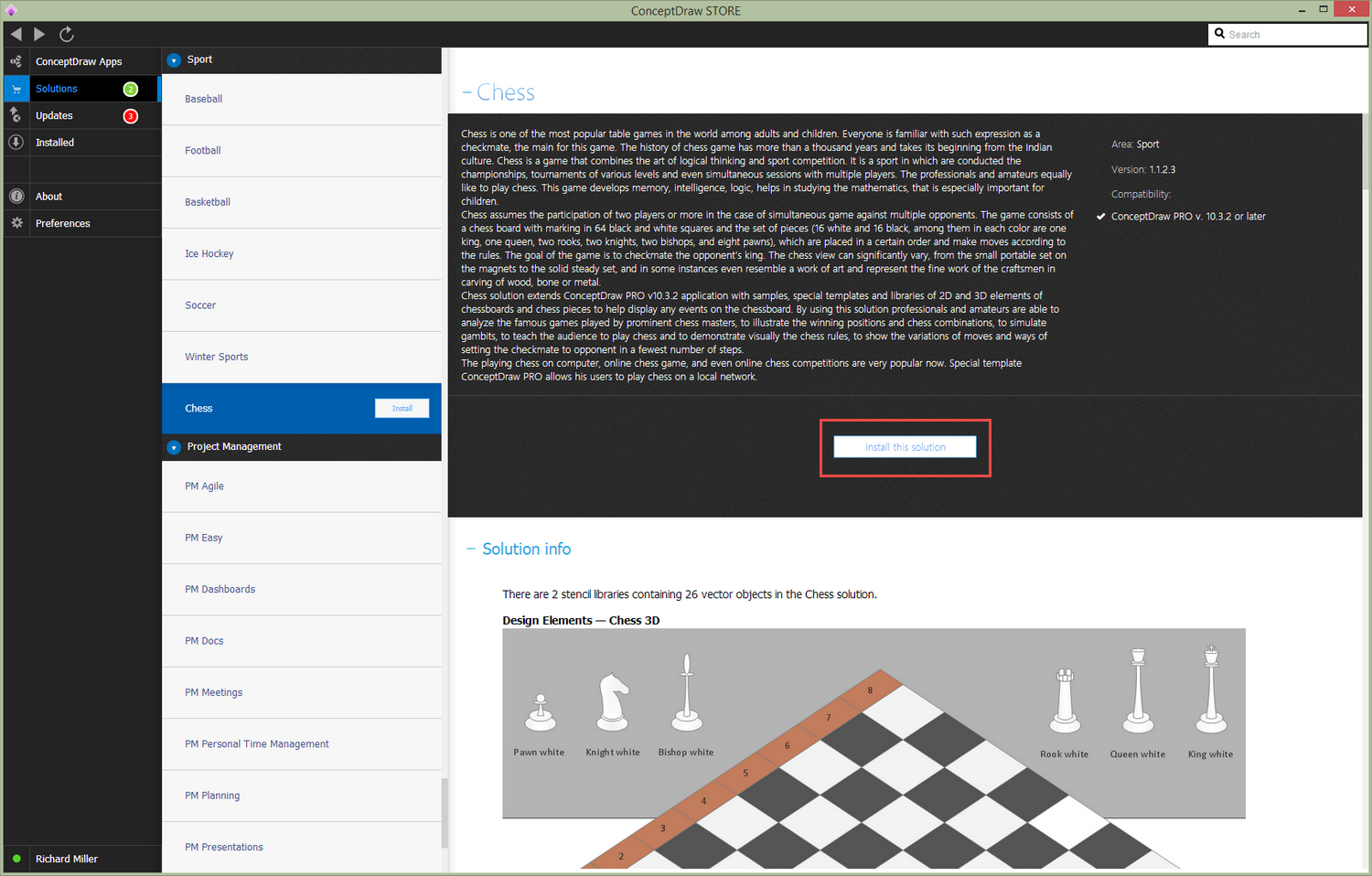
Task: Click the search magnifier icon
Action: 1219,34
